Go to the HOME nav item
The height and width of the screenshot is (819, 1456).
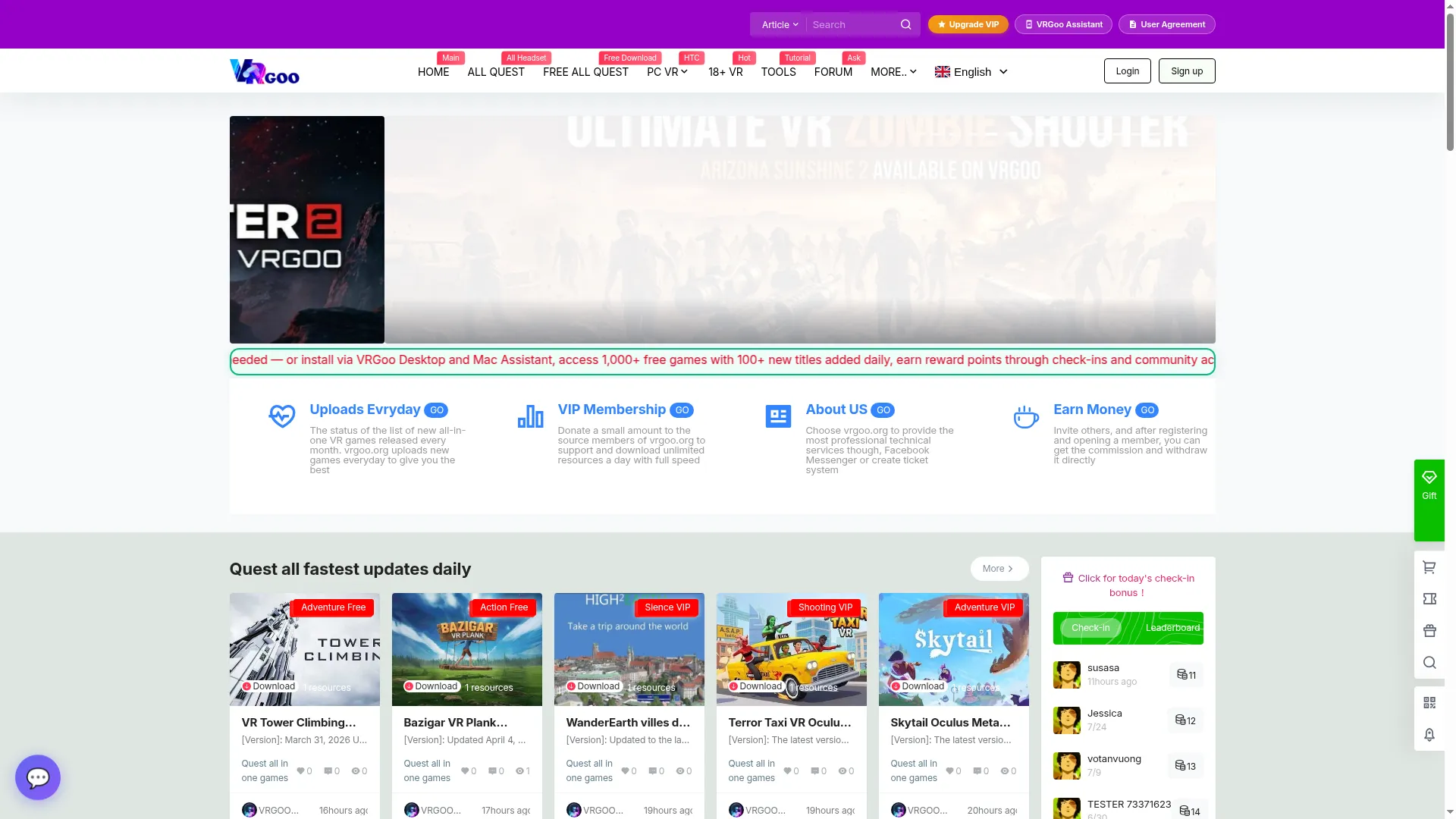click(x=433, y=72)
